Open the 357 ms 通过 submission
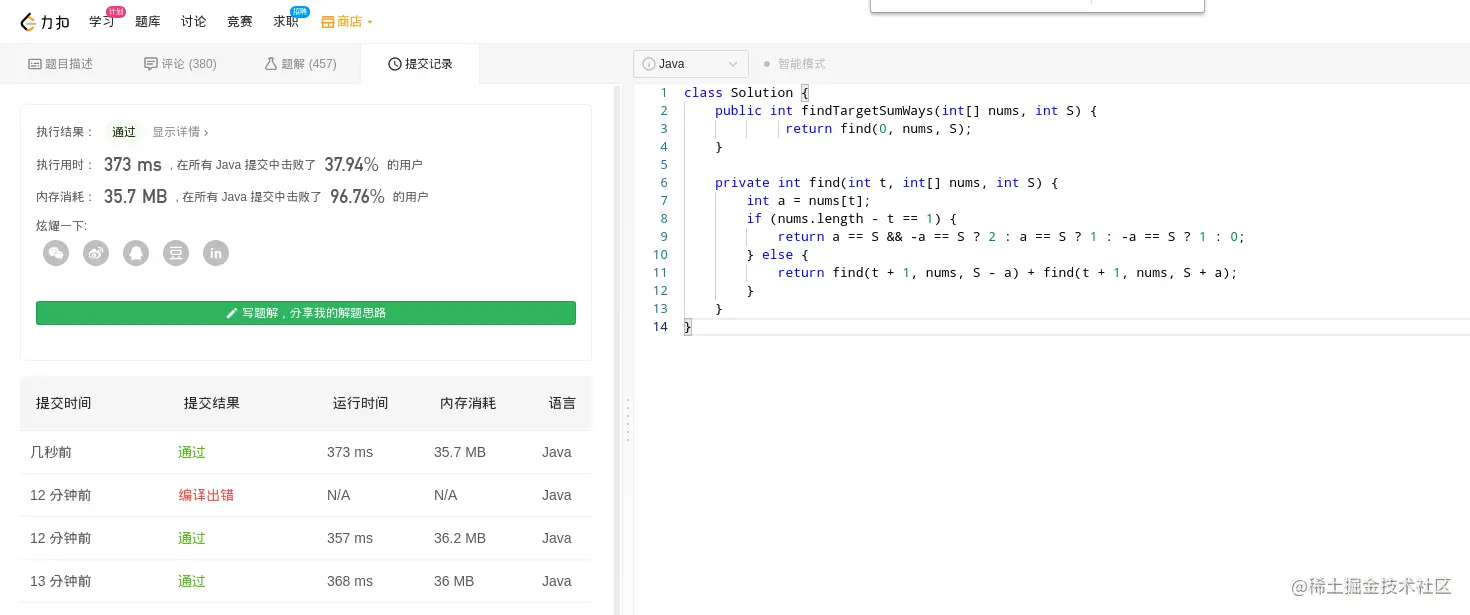This screenshot has height=615, width=1470. (x=192, y=538)
